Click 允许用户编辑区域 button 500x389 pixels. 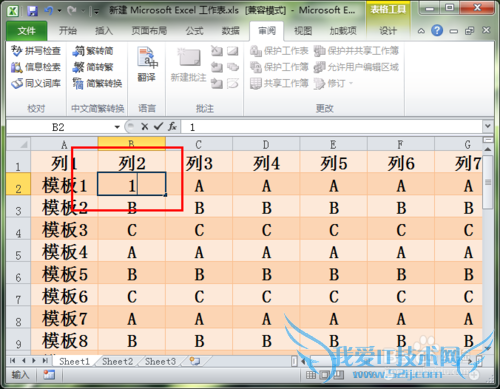[356, 67]
